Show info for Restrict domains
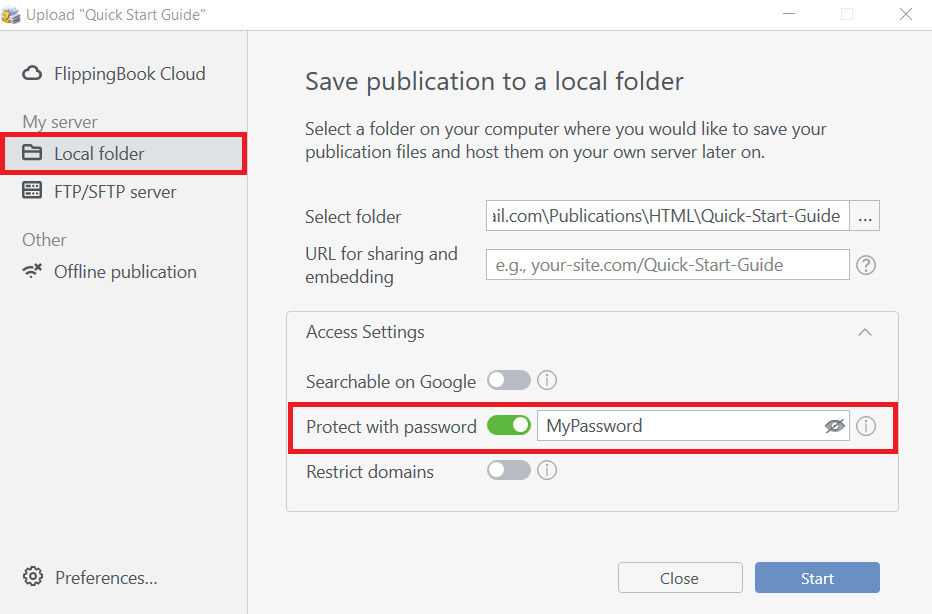The width and height of the screenshot is (932, 614). 547,471
